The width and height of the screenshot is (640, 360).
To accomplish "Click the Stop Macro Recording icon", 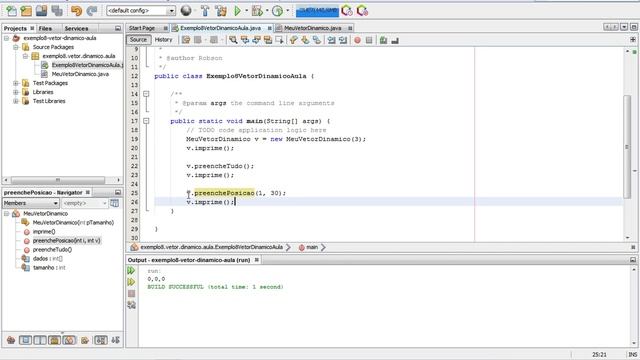I will [x=369, y=40].
